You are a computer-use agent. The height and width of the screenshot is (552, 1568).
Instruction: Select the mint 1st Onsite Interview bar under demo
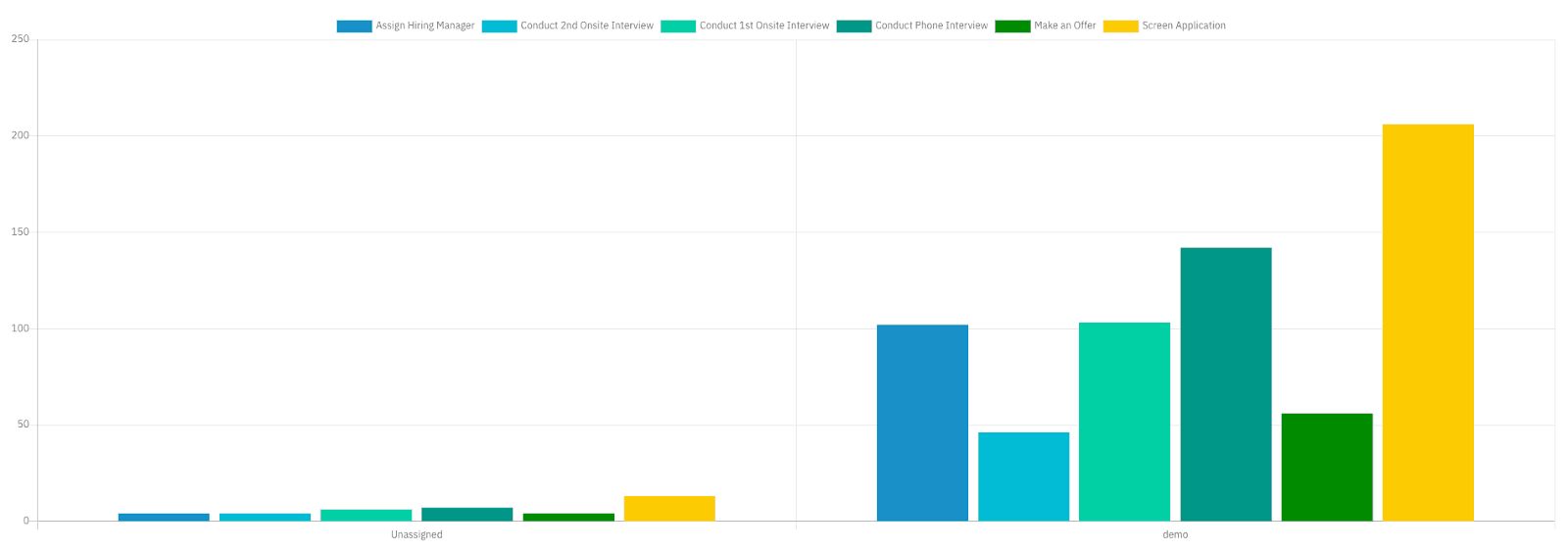pos(1124,422)
